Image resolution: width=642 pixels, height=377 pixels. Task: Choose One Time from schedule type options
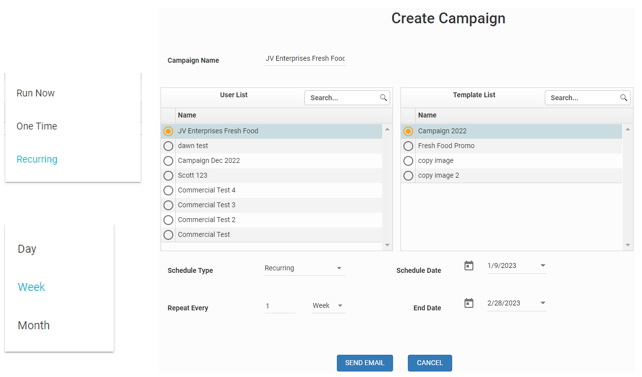tap(37, 126)
